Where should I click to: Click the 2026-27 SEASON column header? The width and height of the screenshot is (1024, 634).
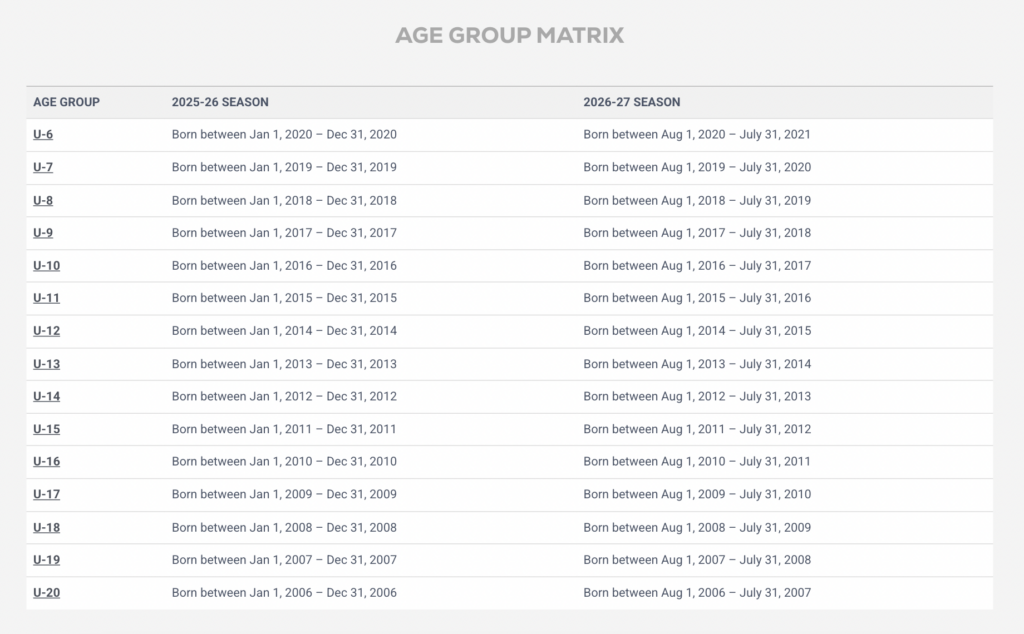tap(632, 102)
